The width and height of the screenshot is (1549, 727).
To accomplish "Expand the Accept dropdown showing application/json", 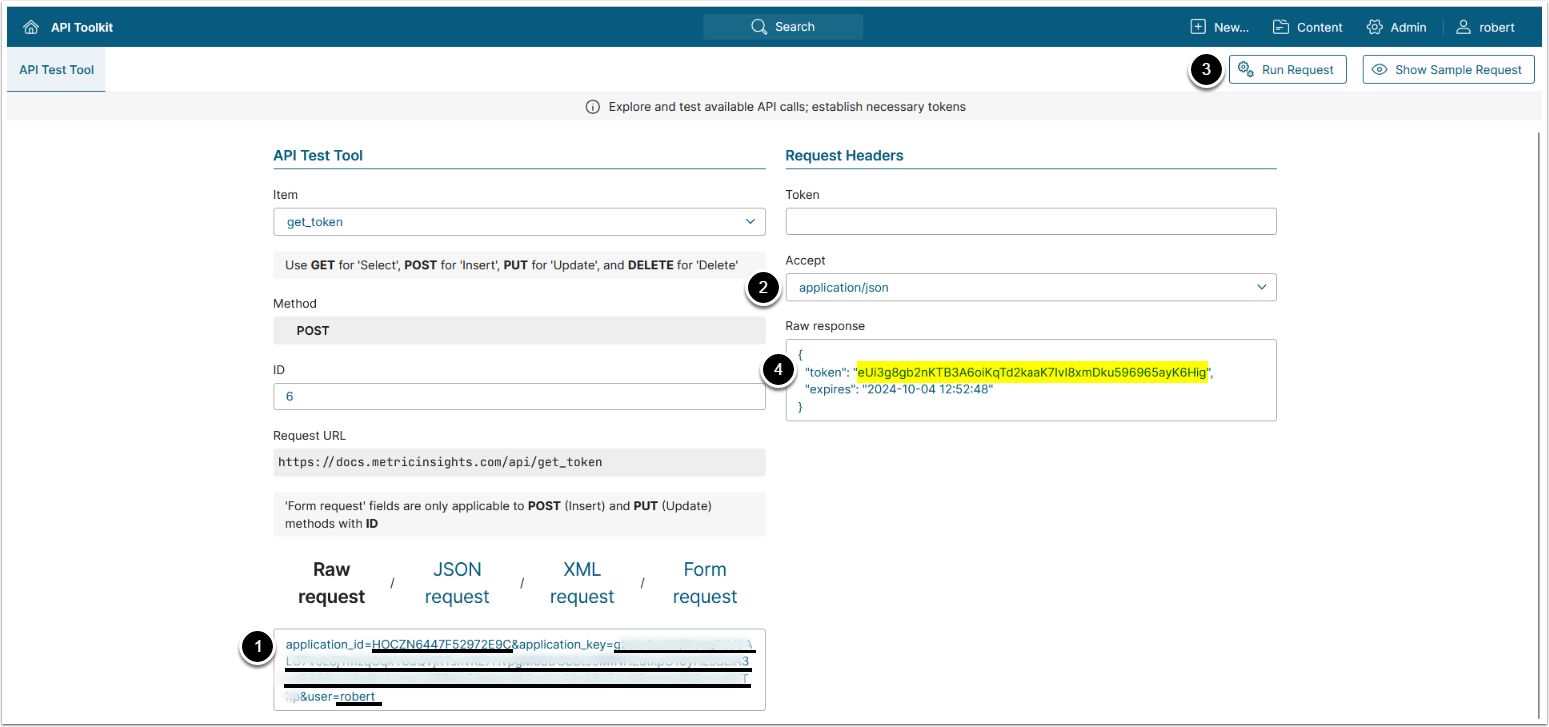I will [x=1031, y=287].
